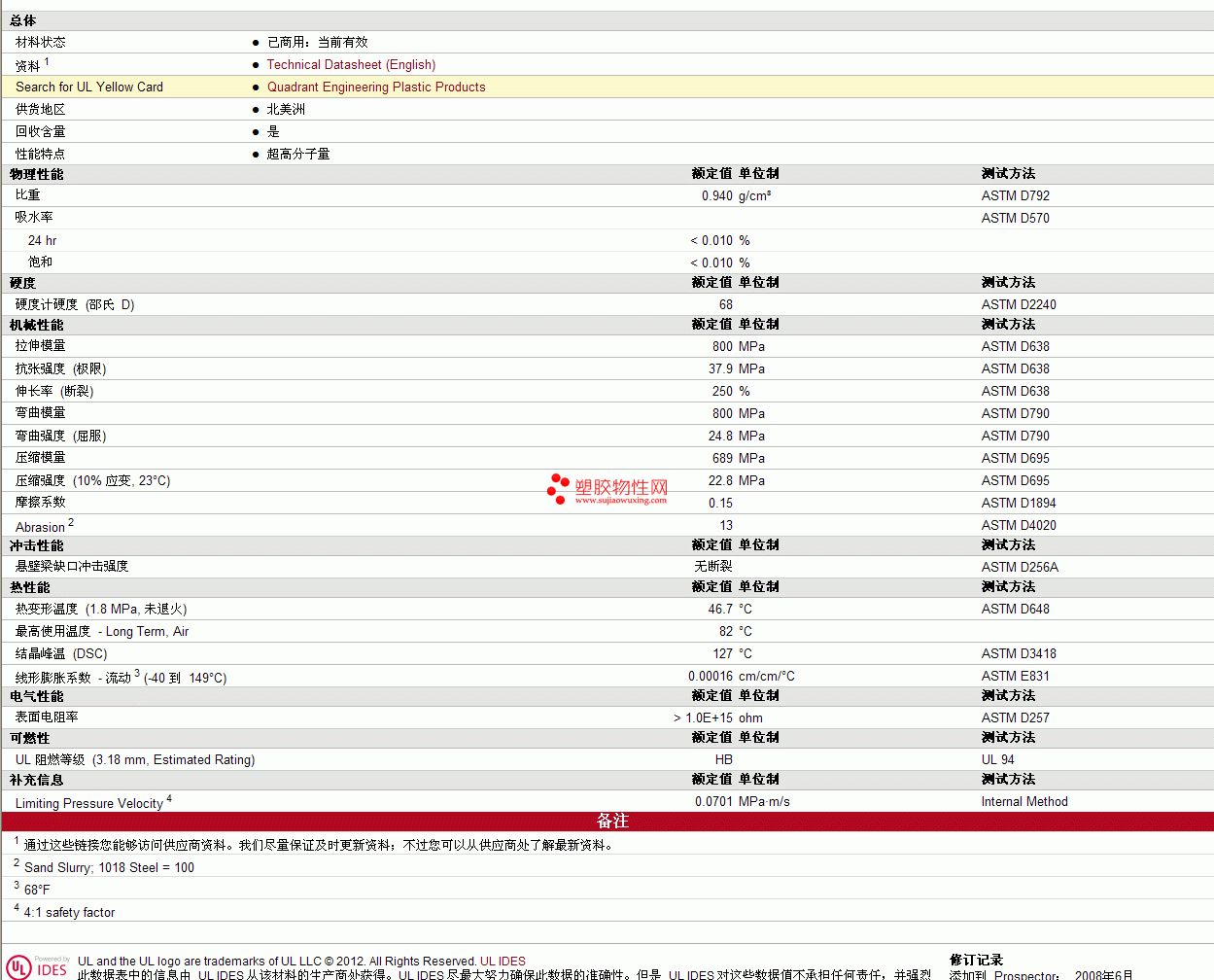The width and height of the screenshot is (1214, 980).
Task: Click peak crystallization value 127
Action: click(x=722, y=653)
